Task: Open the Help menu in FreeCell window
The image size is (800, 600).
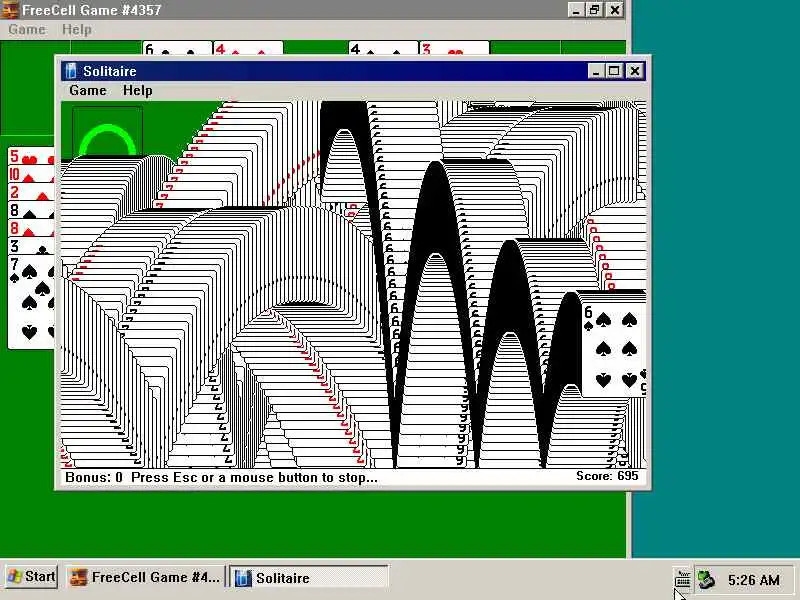Action: [77, 29]
